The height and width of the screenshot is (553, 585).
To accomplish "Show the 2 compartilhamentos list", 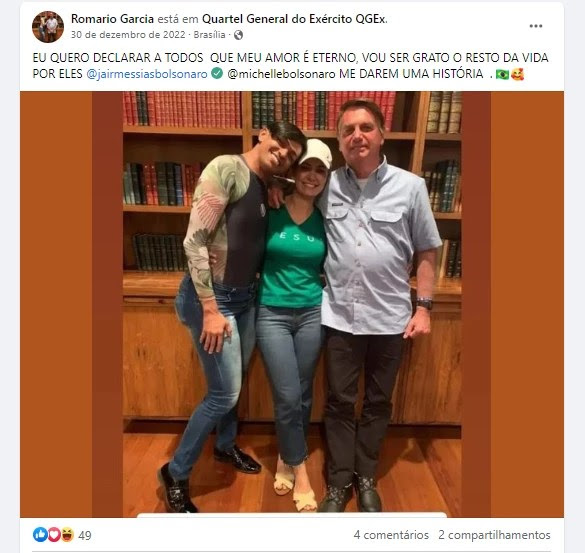I will 494,535.
